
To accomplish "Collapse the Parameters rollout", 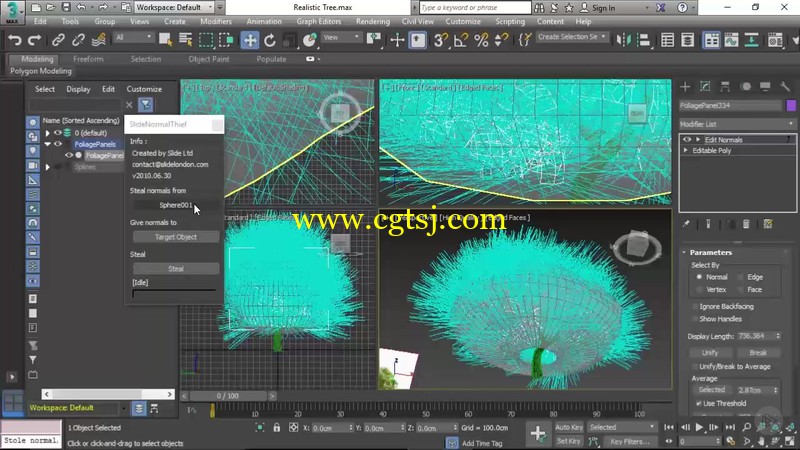I will tap(684, 253).
